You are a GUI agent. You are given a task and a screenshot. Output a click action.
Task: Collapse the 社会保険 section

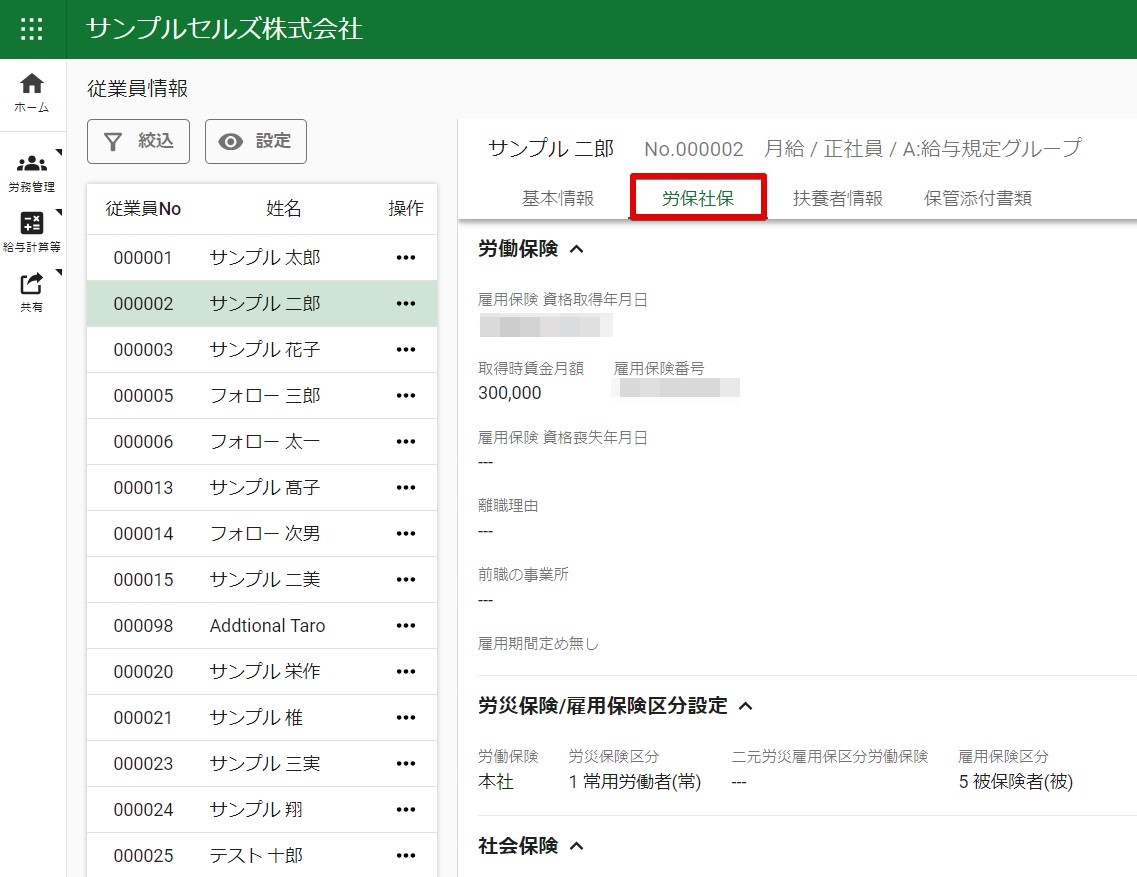577,846
